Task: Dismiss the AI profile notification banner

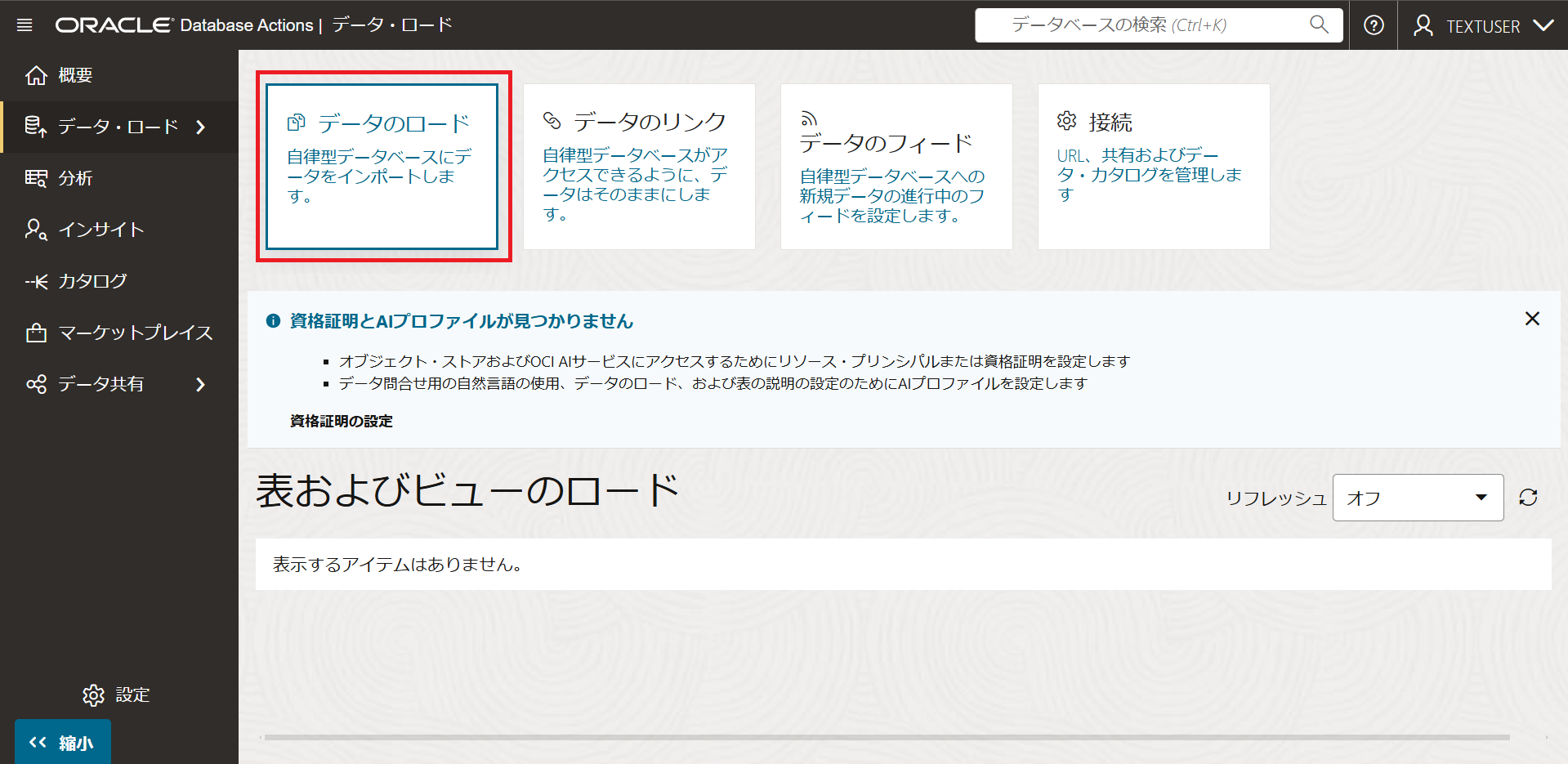Action: (x=1532, y=319)
